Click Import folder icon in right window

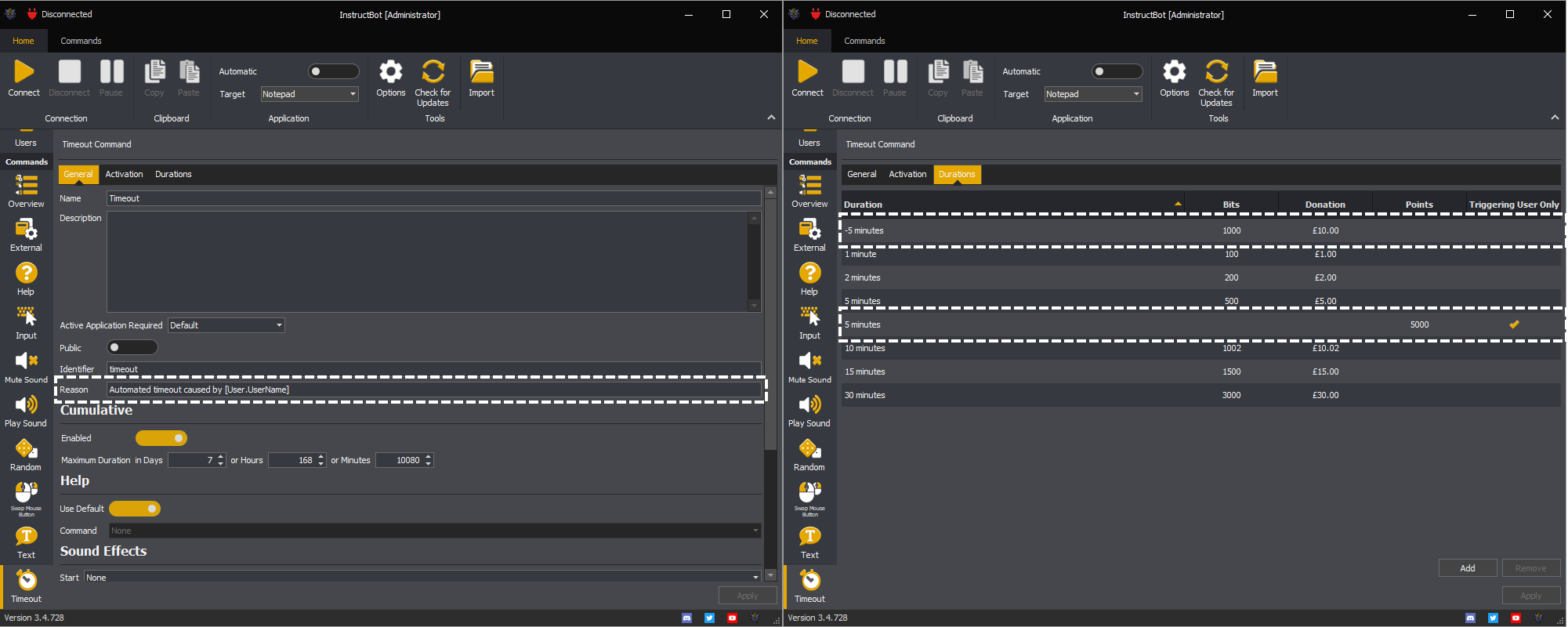point(1265,72)
